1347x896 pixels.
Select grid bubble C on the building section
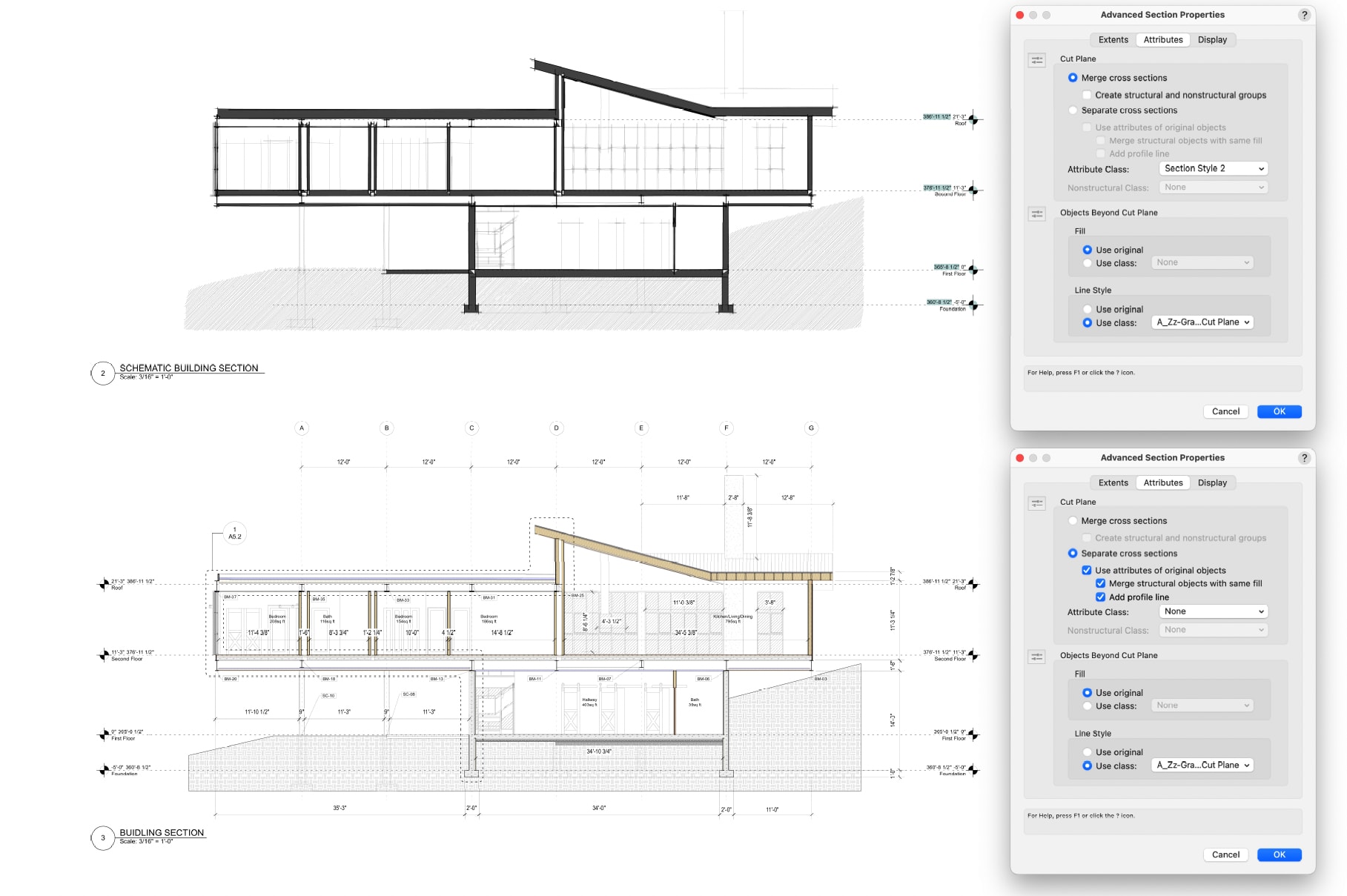[471, 428]
